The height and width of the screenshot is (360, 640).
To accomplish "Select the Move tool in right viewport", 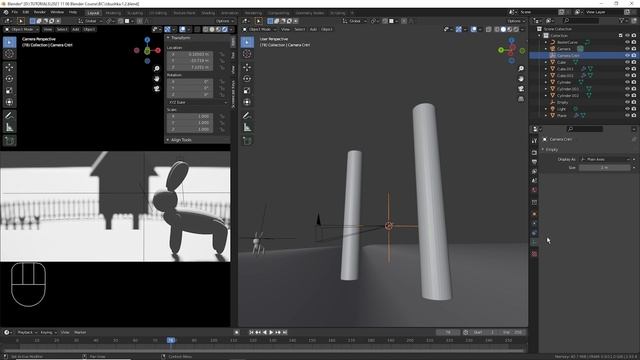I will click(247, 67).
